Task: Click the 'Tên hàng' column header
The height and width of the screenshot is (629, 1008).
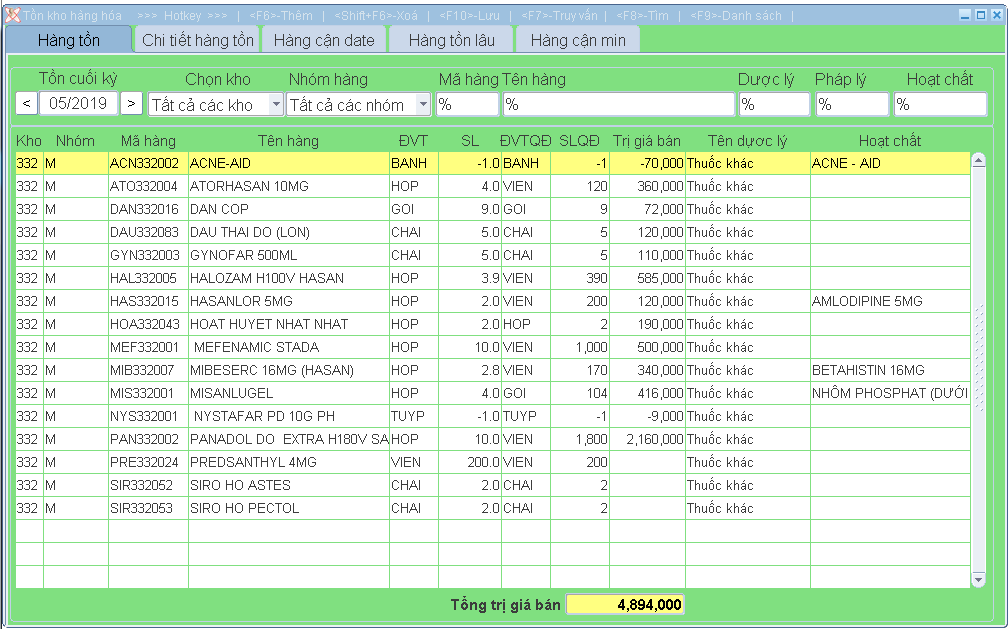Action: tap(288, 141)
